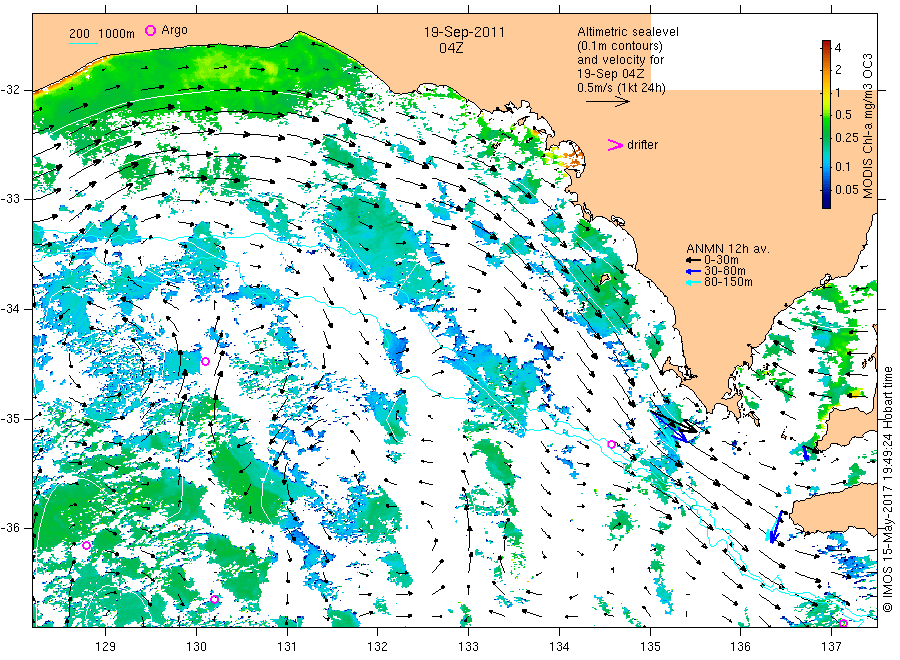The height and width of the screenshot is (660, 900).
Task: Click the '129' longitude axis label
Action: click(x=106, y=647)
